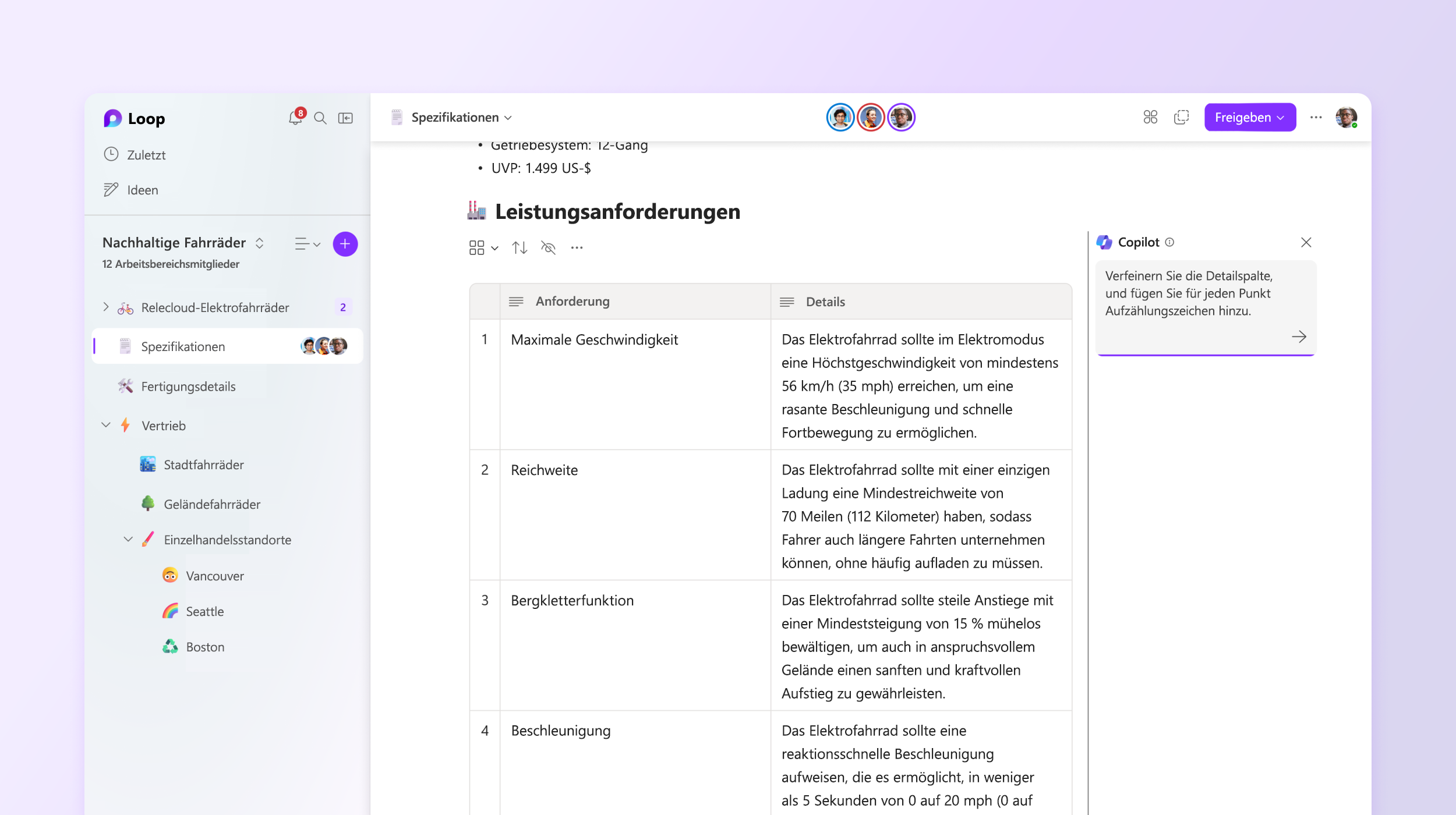1456x815 pixels.
Task: Select the Fertigungsdetails page
Action: coord(187,386)
